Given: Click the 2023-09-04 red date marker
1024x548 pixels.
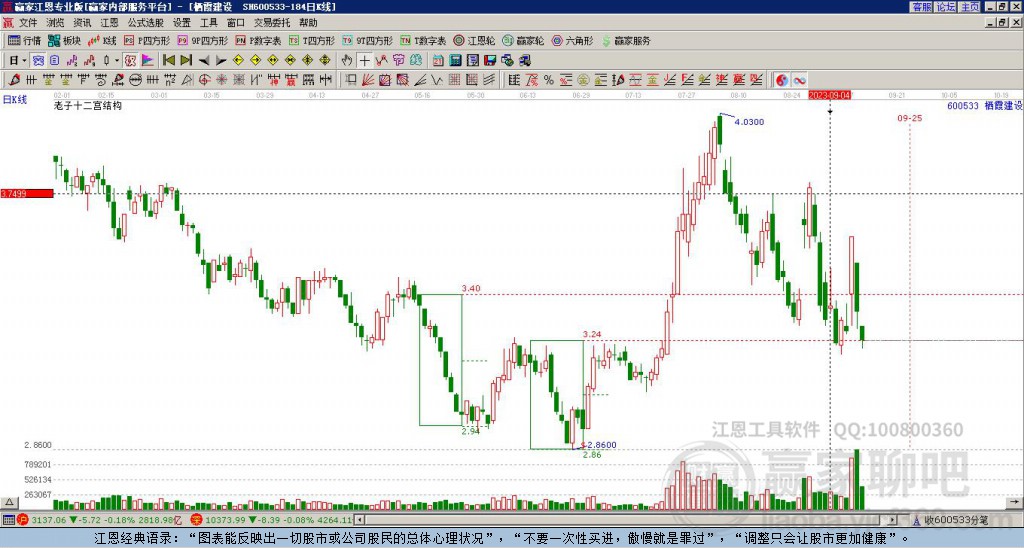Looking at the screenshot, I should click(829, 95).
